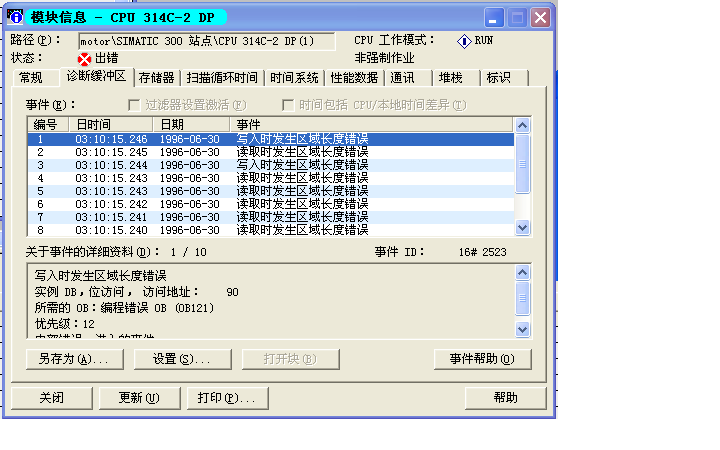Click the 关闭 button
The width and height of the screenshot is (720, 450).
52,398
